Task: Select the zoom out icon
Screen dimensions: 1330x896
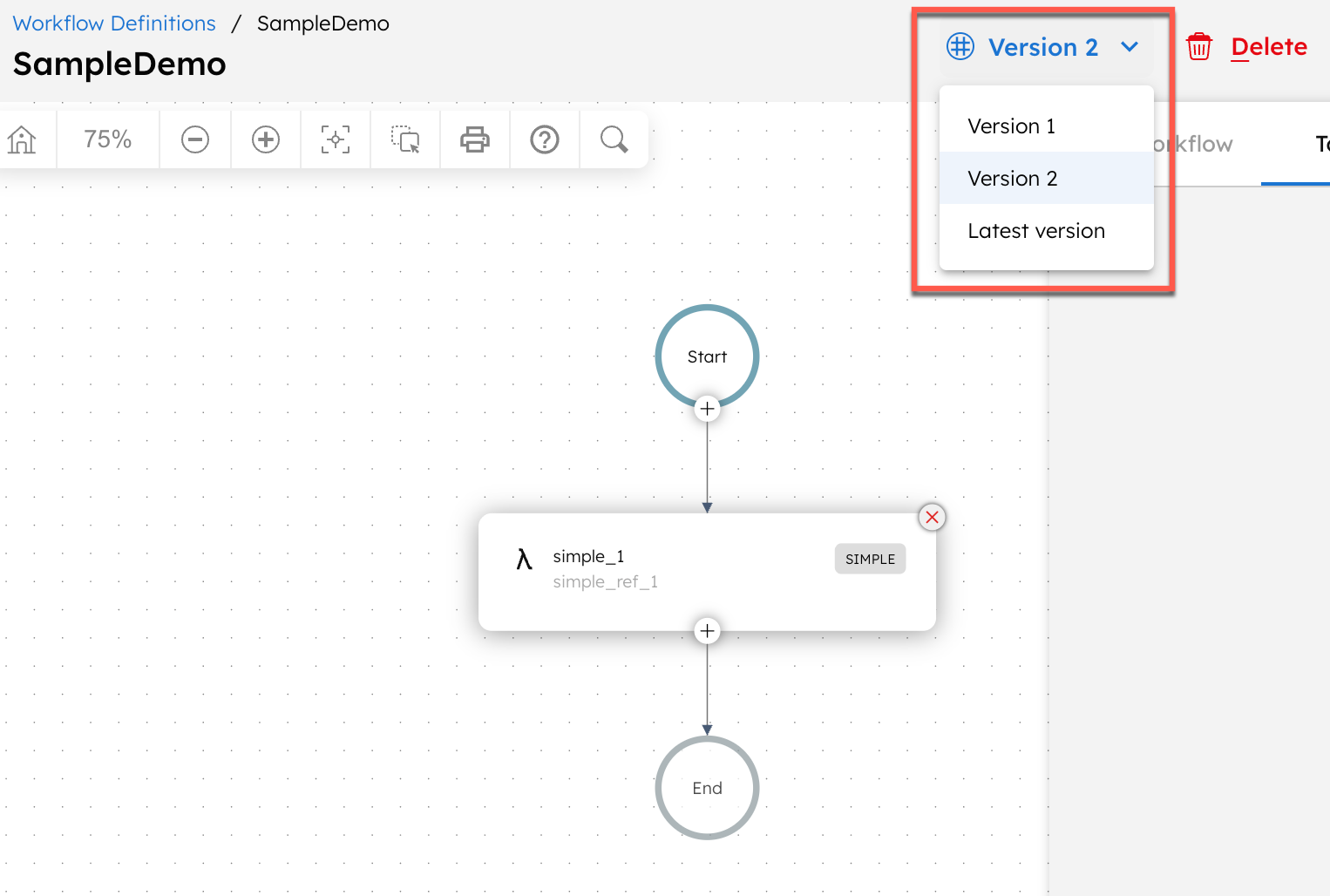Action: coord(195,139)
